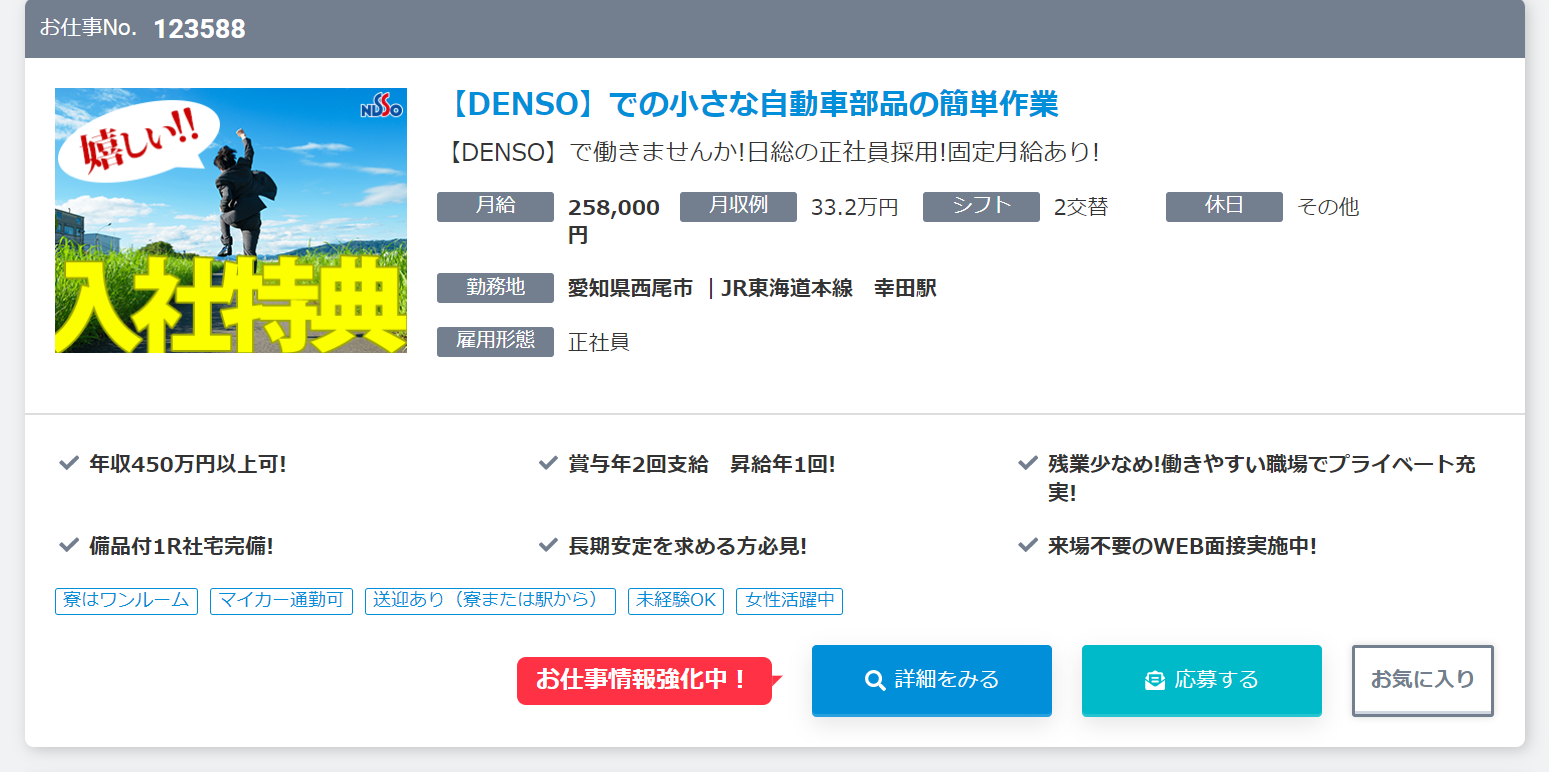The image size is (1549, 772).
Task: Click the 愛知県西尾市 location text
Action: point(630,289)
